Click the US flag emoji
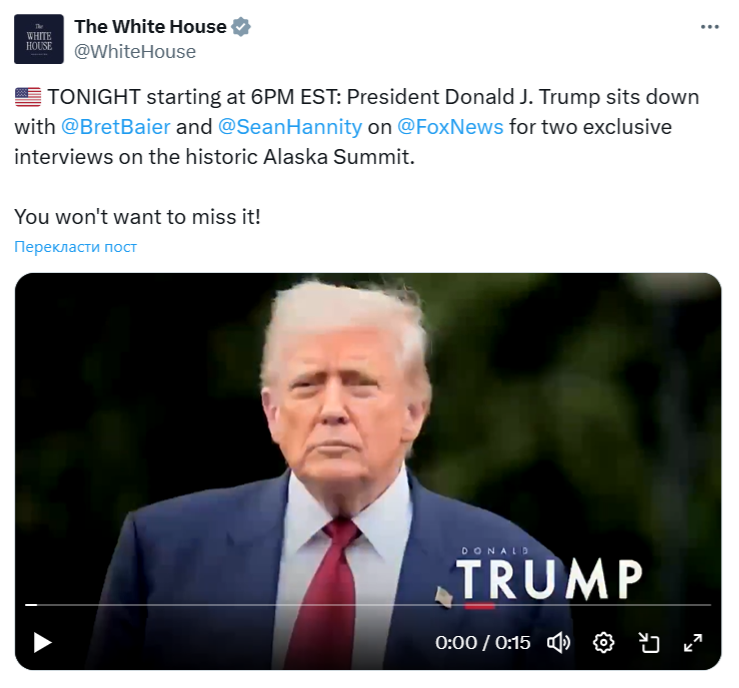 [x=28, y=97]
